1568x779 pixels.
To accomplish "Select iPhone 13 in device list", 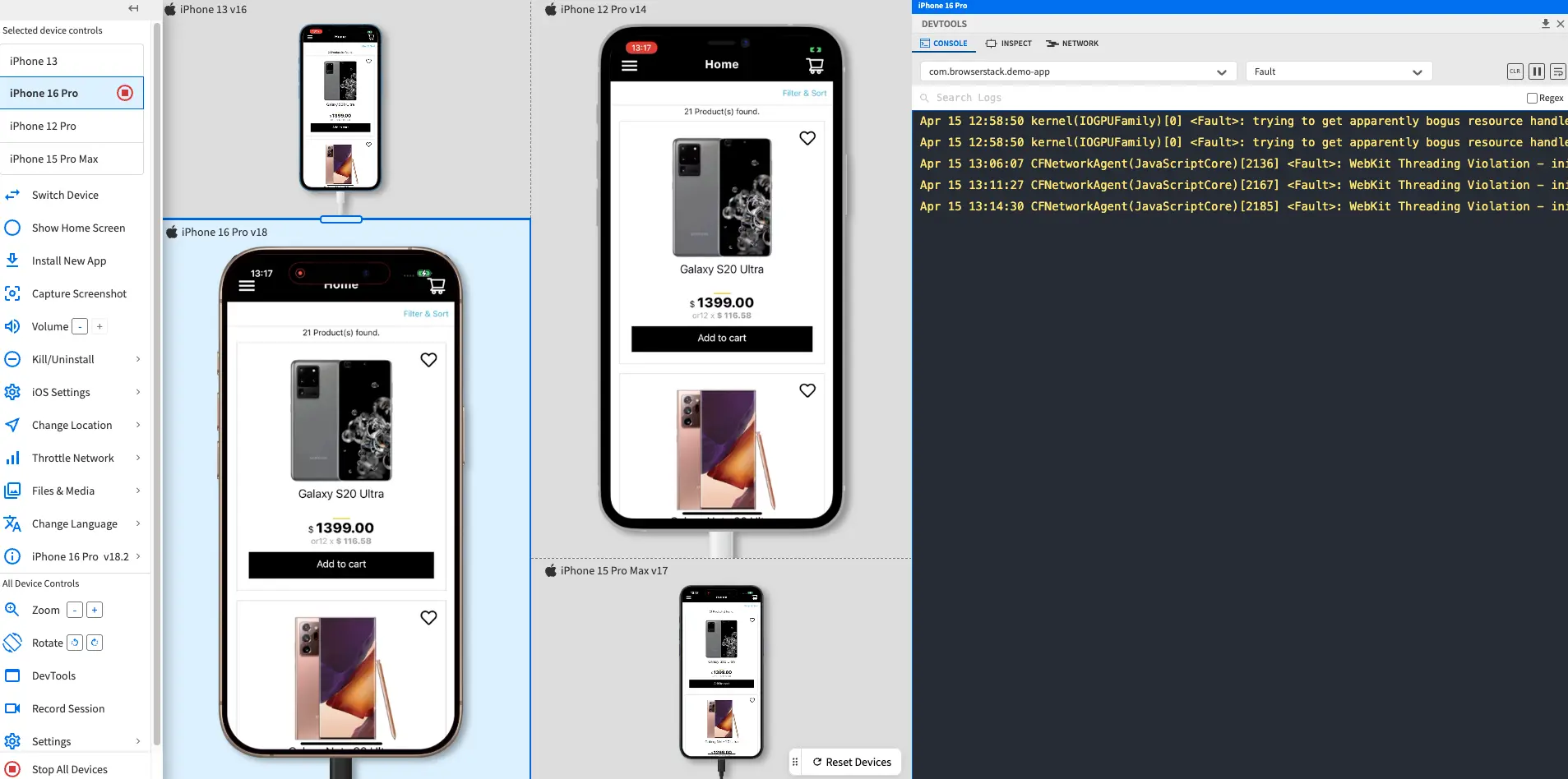I will coord(72,61).
